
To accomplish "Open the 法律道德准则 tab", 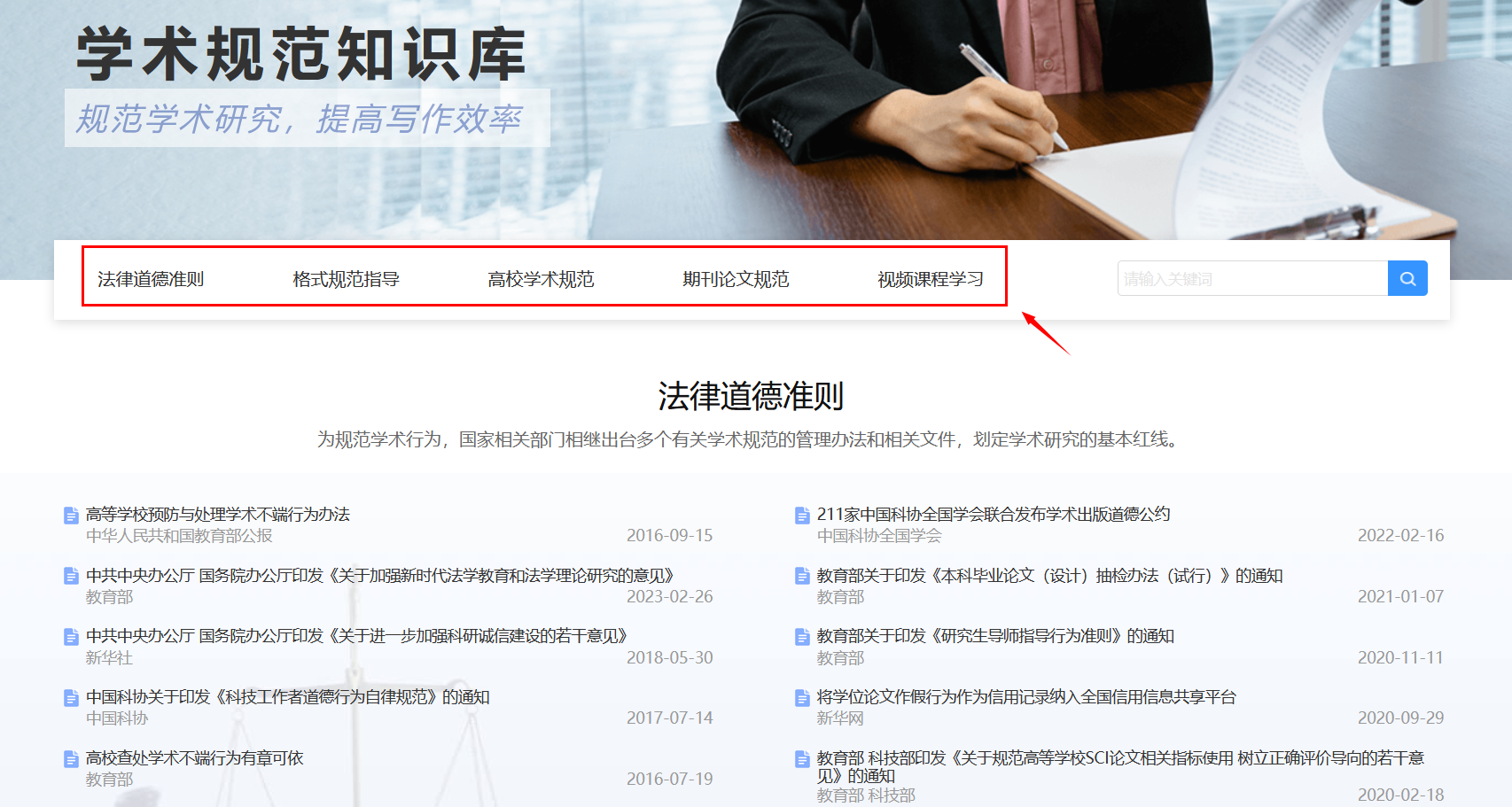I will (x=151, y=279).
